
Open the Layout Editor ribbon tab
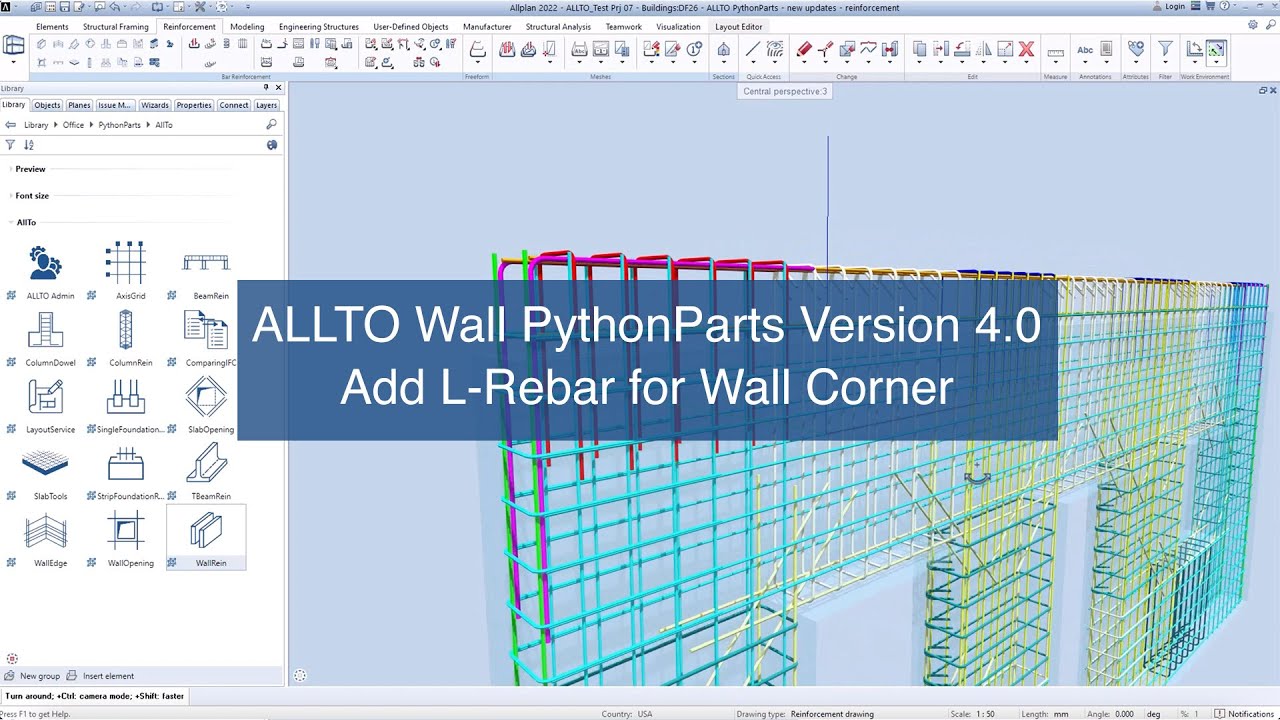(738, 27)
